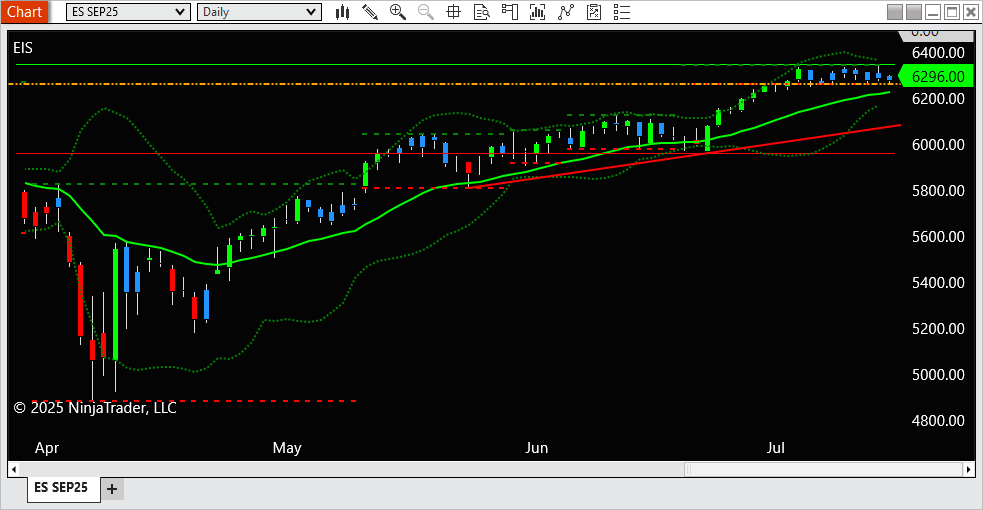Toggle the crosshair cursor icon
The width and height of the screenshot is (983, 510).
(453, 12)
